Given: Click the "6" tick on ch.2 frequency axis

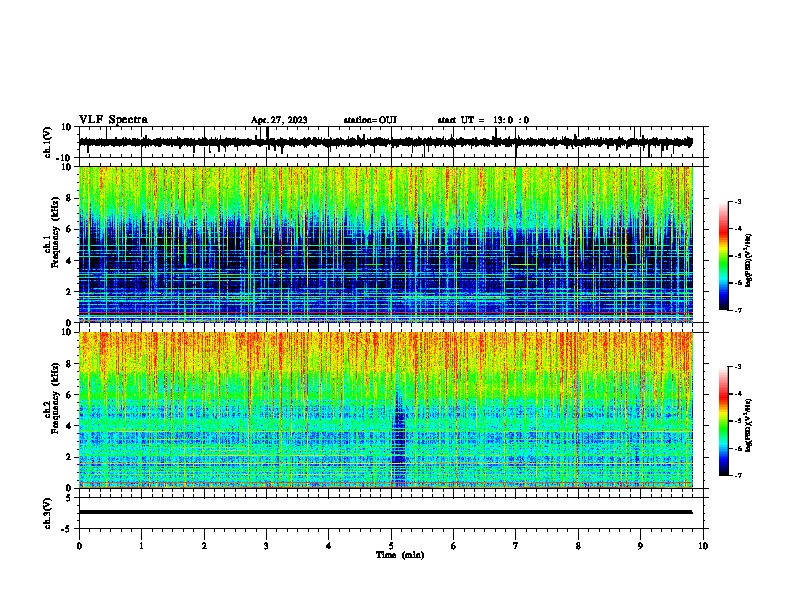Looking at the screenshot, I should click(x=70, y=394).
